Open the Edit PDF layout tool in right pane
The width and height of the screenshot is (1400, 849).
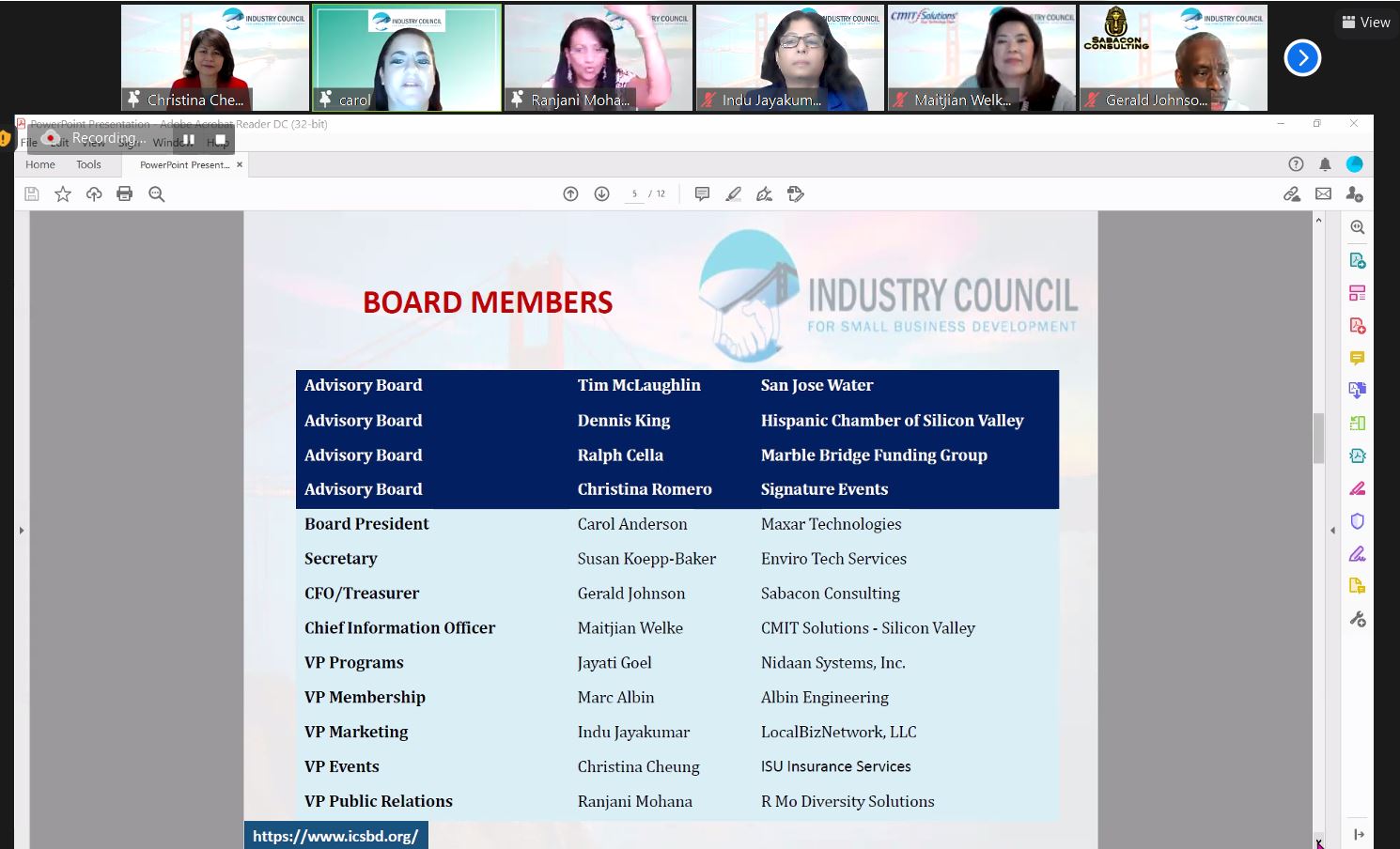(1358, 293)
